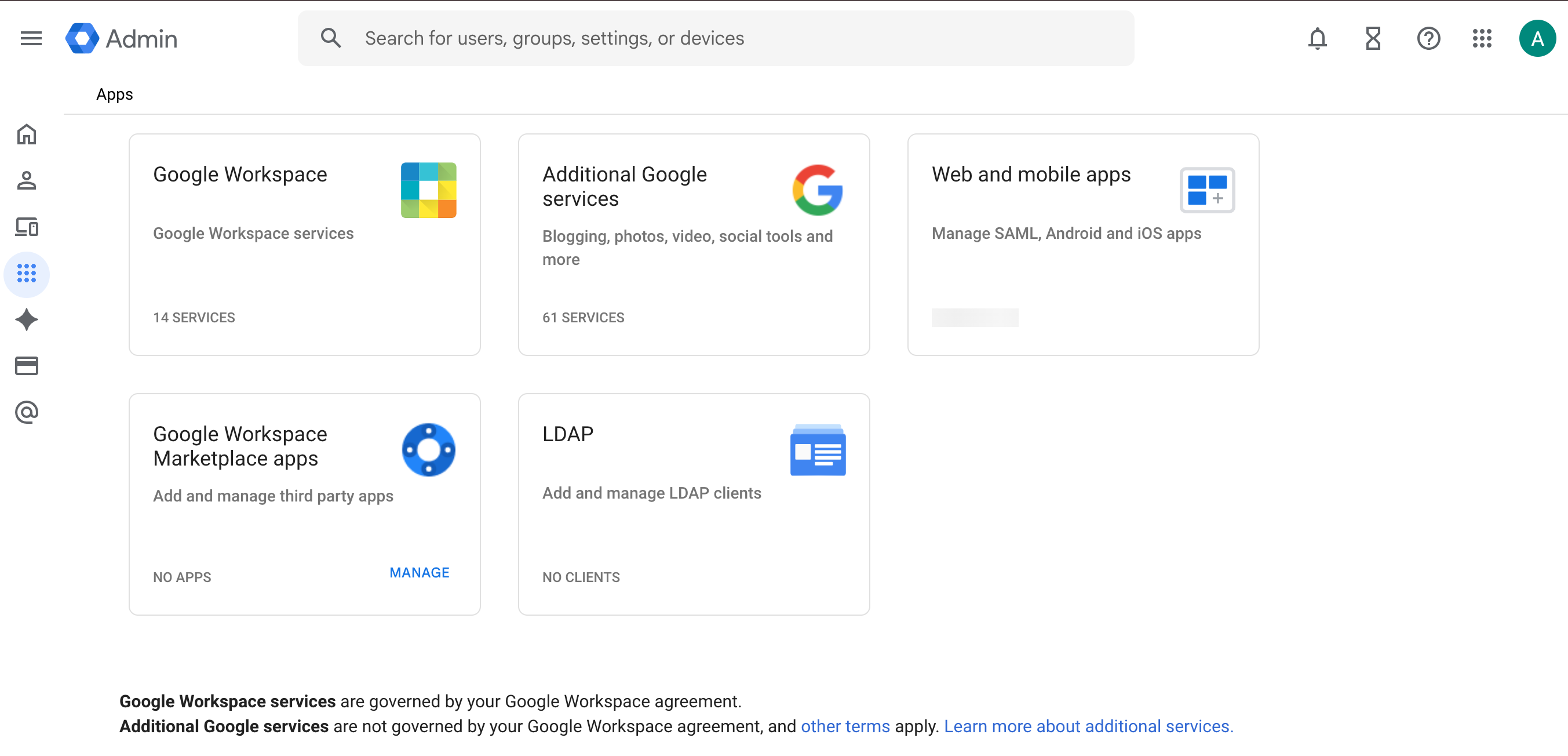This screenshot has width=1568, height=756.
Task: Open the Help question mark icon
Action: point(1428,38)
